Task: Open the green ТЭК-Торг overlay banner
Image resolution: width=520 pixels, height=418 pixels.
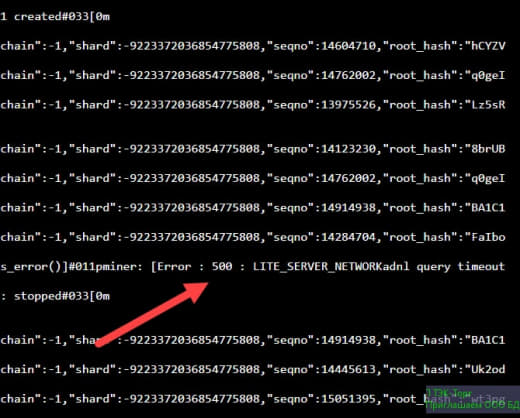Action: (473, 399)
